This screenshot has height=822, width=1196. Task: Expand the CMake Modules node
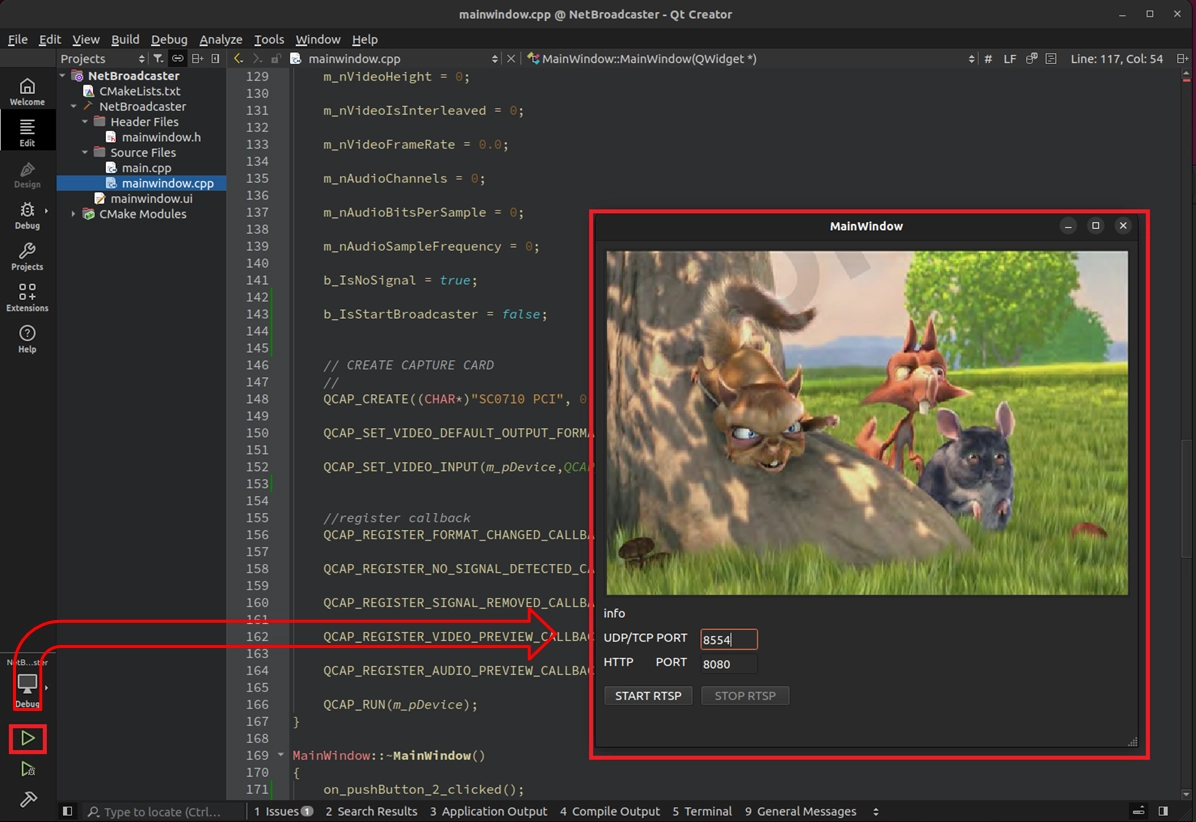(73, 214)
